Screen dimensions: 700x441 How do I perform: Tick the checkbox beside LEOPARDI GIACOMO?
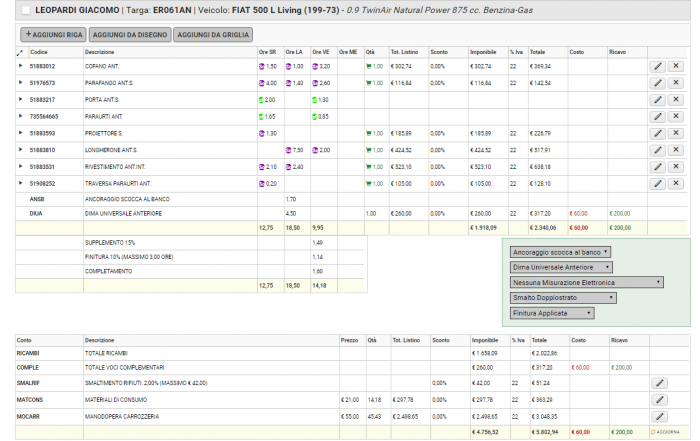click(26, 10)
